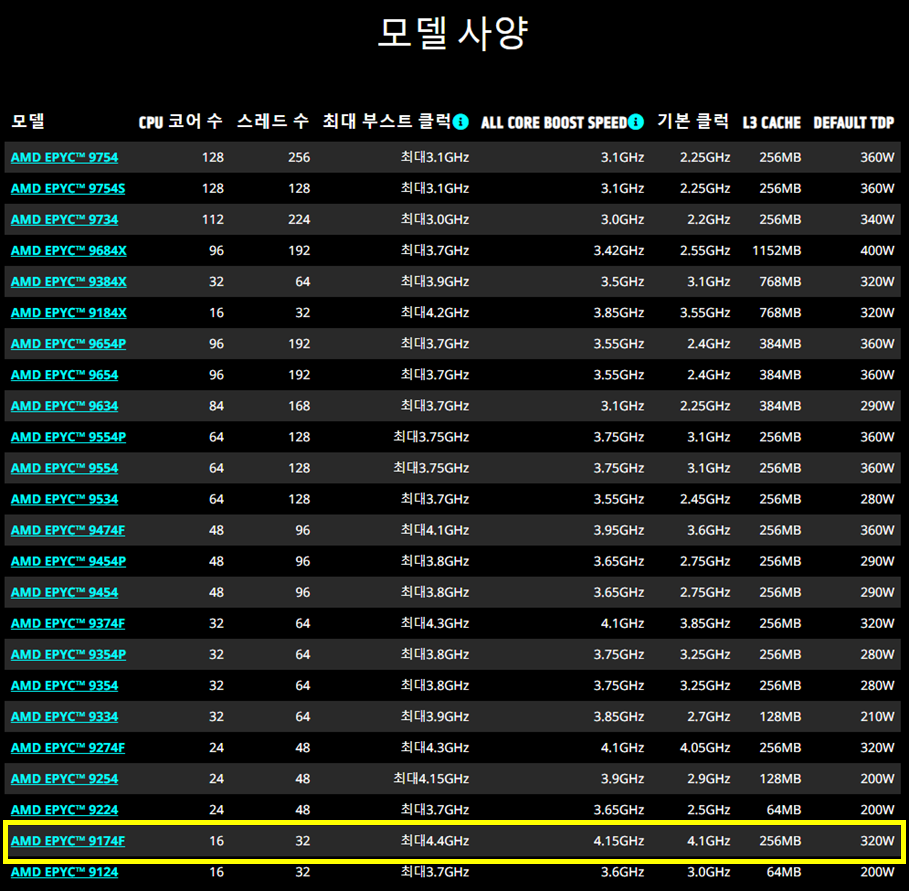Click 최대4.2GHz boost value for 9184X
This screenshot has width=909, height=891.
coord(435,313)
